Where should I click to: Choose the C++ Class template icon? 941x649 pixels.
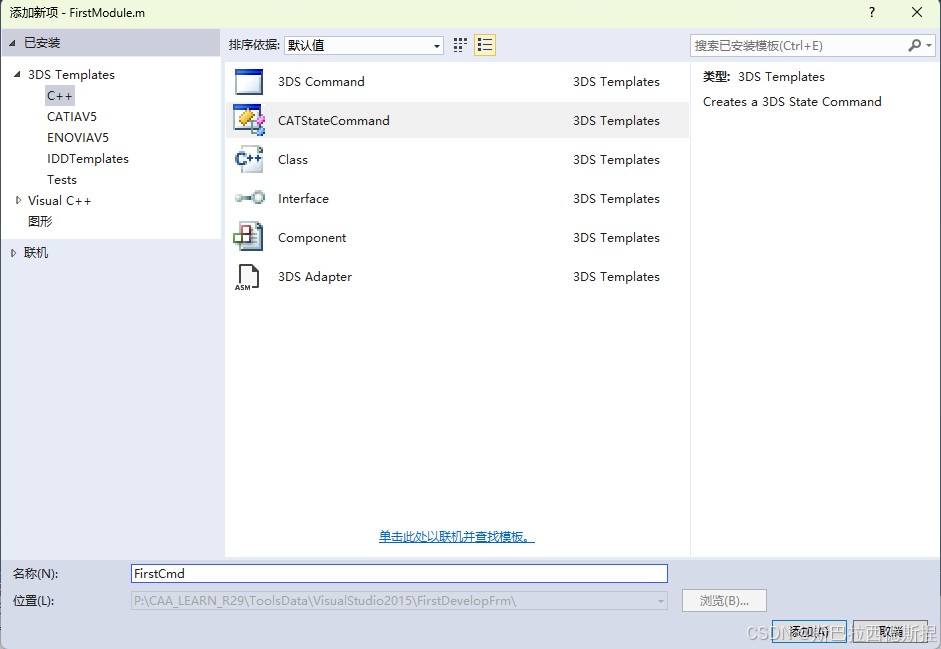(x=248, y=160)
